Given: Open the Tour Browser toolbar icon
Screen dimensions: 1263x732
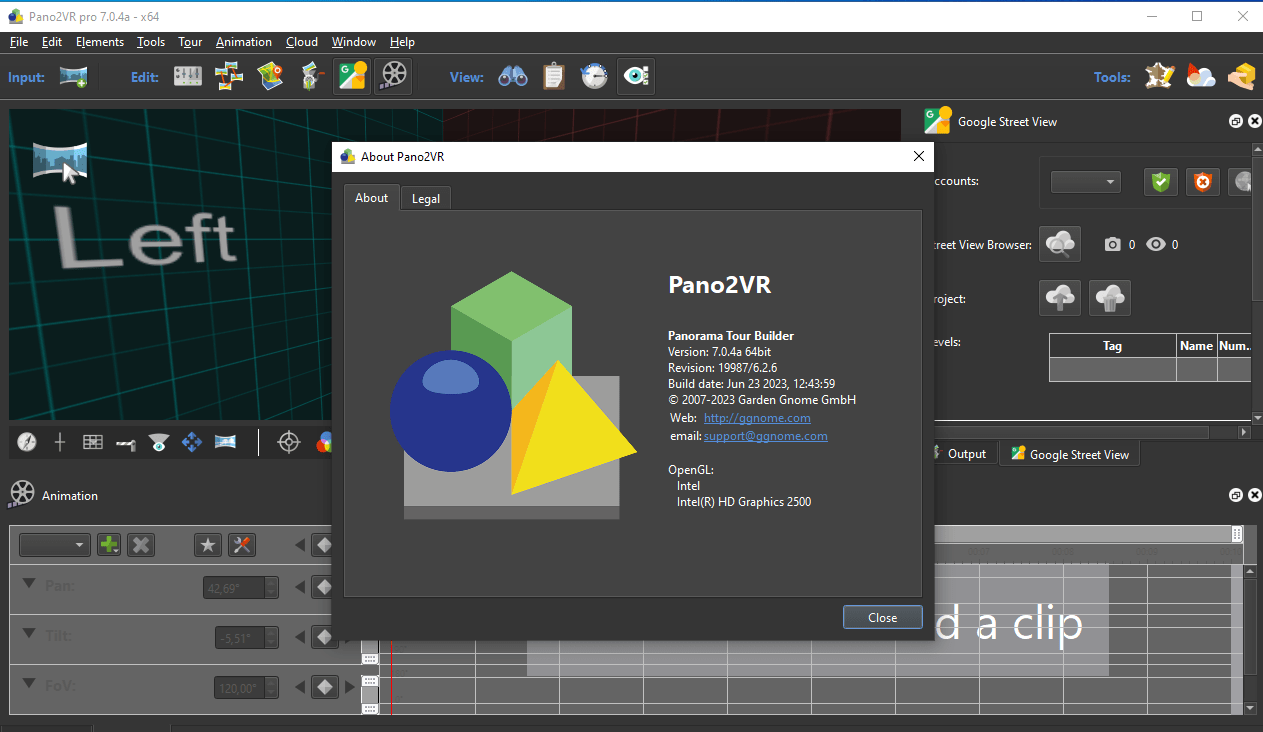Looking at the screenshot, I should [229, 76].
